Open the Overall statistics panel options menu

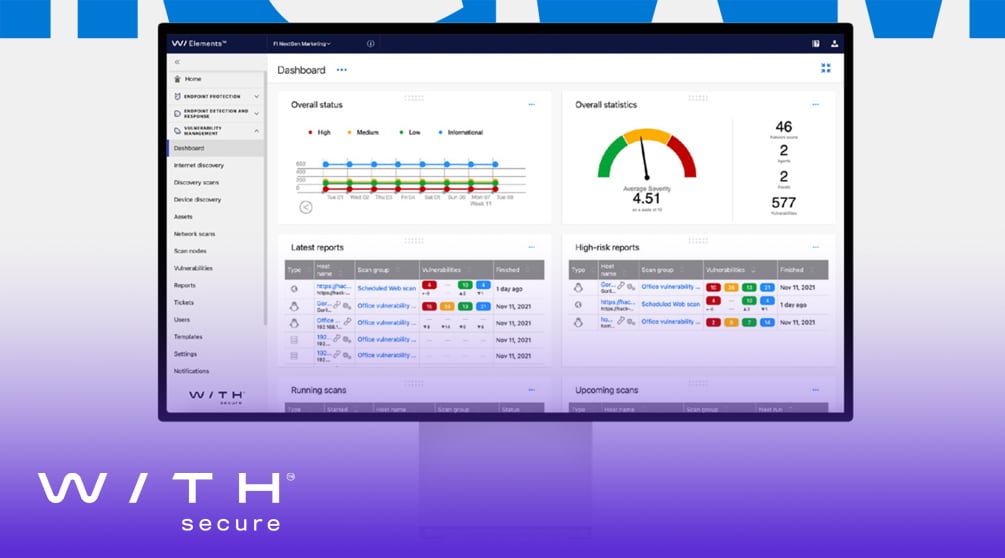815,104
